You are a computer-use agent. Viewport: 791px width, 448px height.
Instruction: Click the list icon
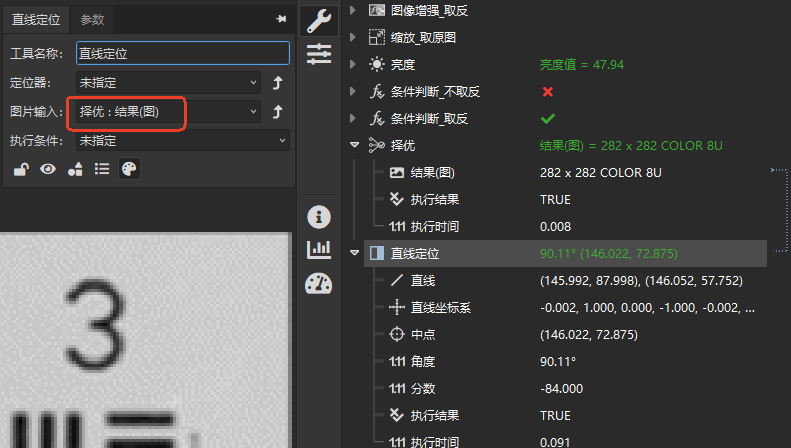click(102, 169)
